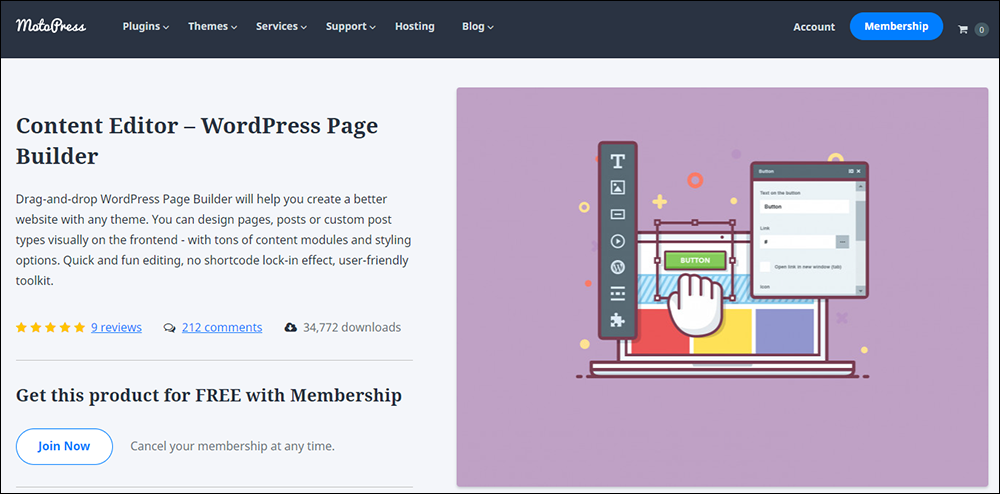This screenshot has height=494, width=1000.
Task: Click the page builder illustration image
Action: pyautogui.click(x=722, y=287)
